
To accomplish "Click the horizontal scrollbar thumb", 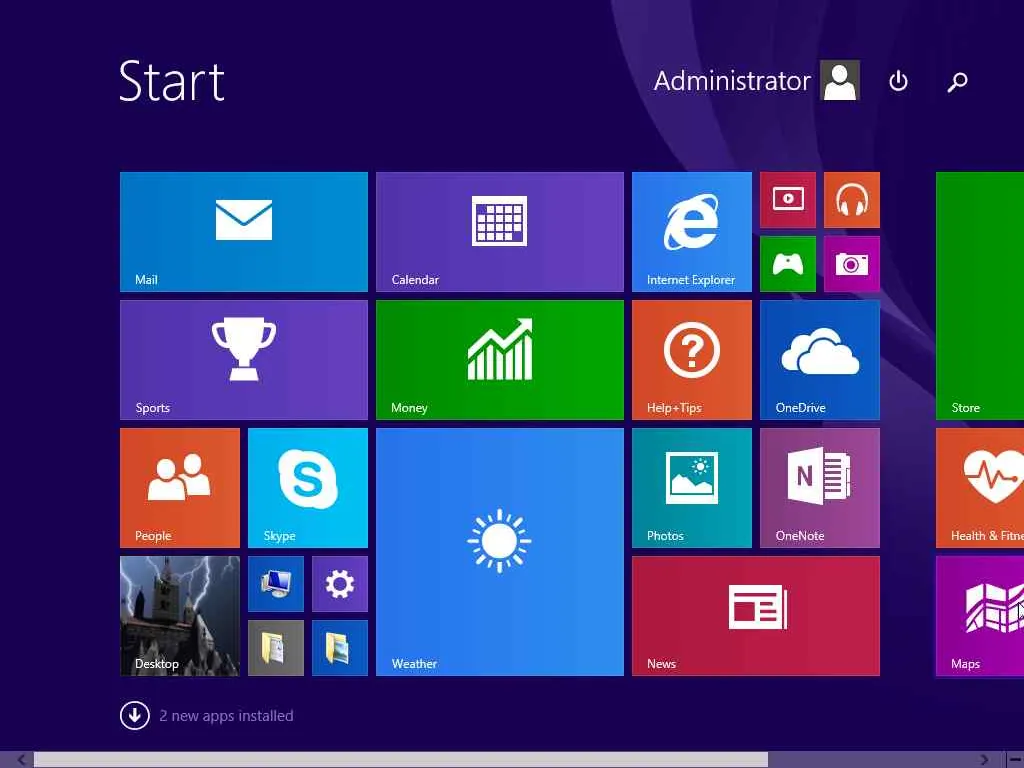I will tap(401, 760).
